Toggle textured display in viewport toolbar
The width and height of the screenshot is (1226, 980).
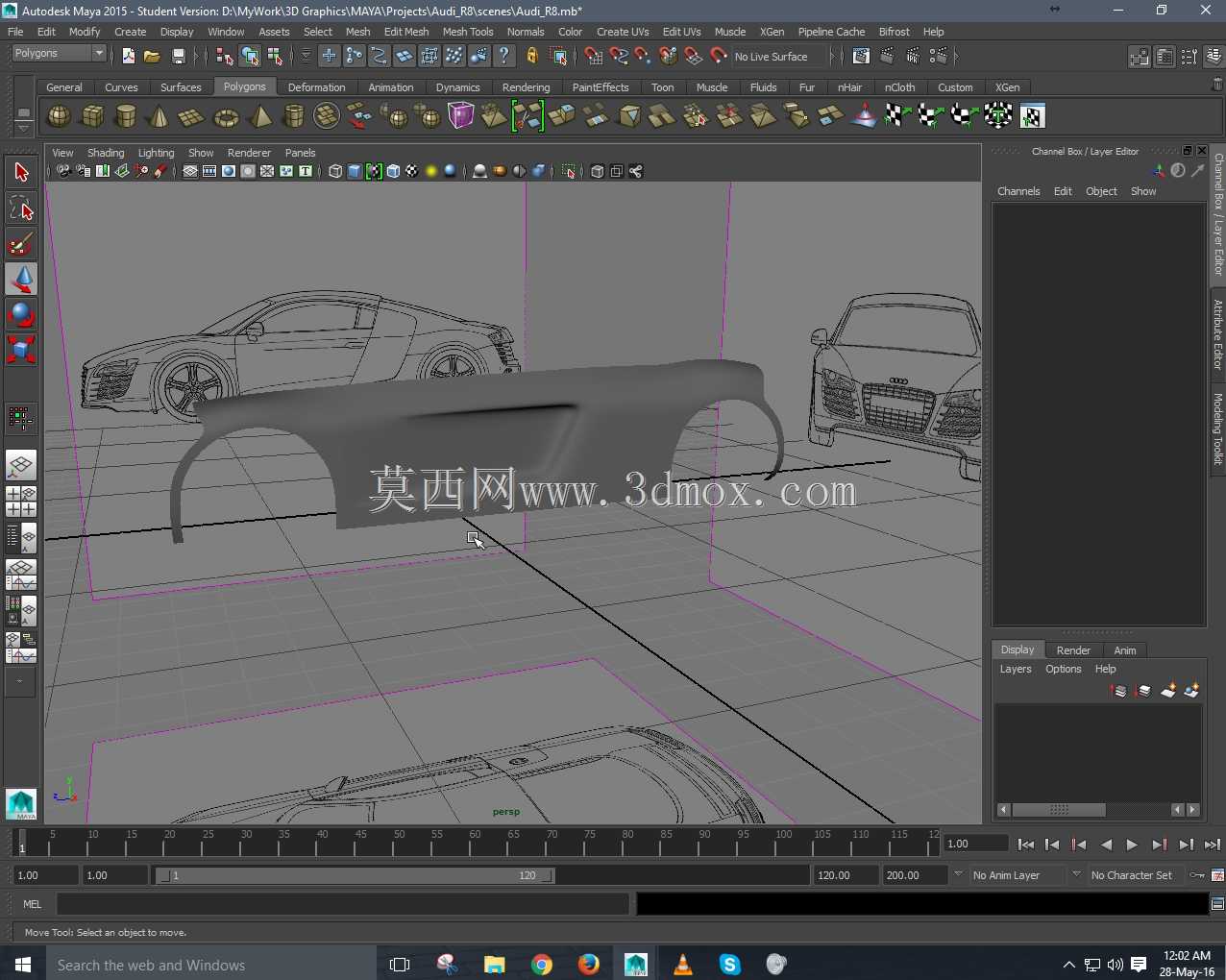[x=412, y=172]
